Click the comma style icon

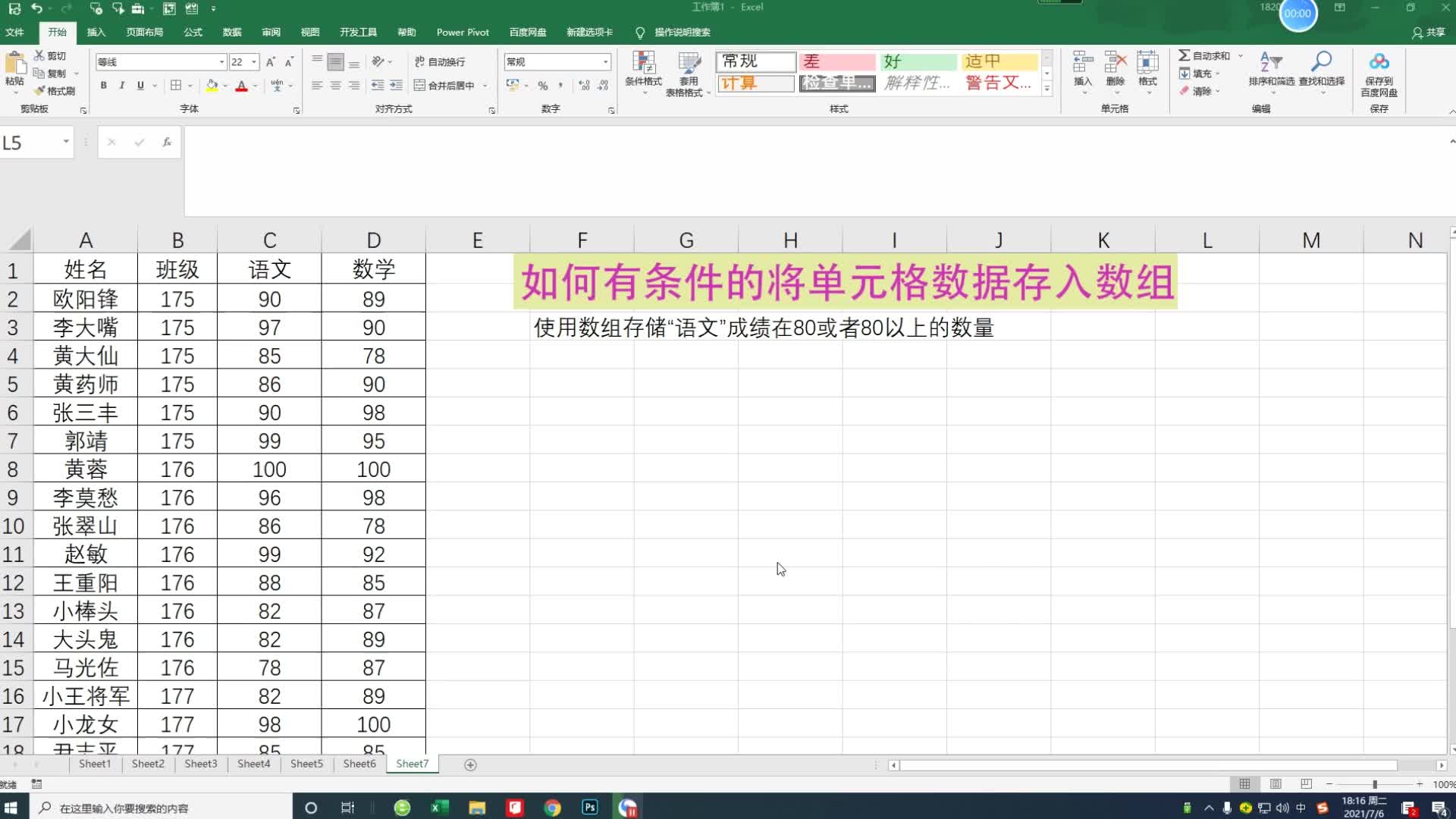click(561, 86)
